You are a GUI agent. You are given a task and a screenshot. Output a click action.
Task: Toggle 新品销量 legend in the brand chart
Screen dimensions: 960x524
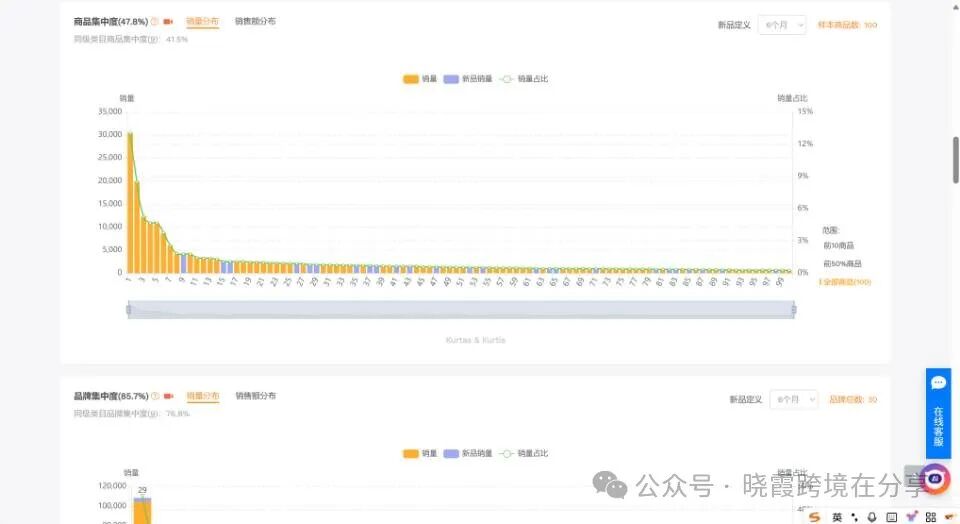(468, 454)
